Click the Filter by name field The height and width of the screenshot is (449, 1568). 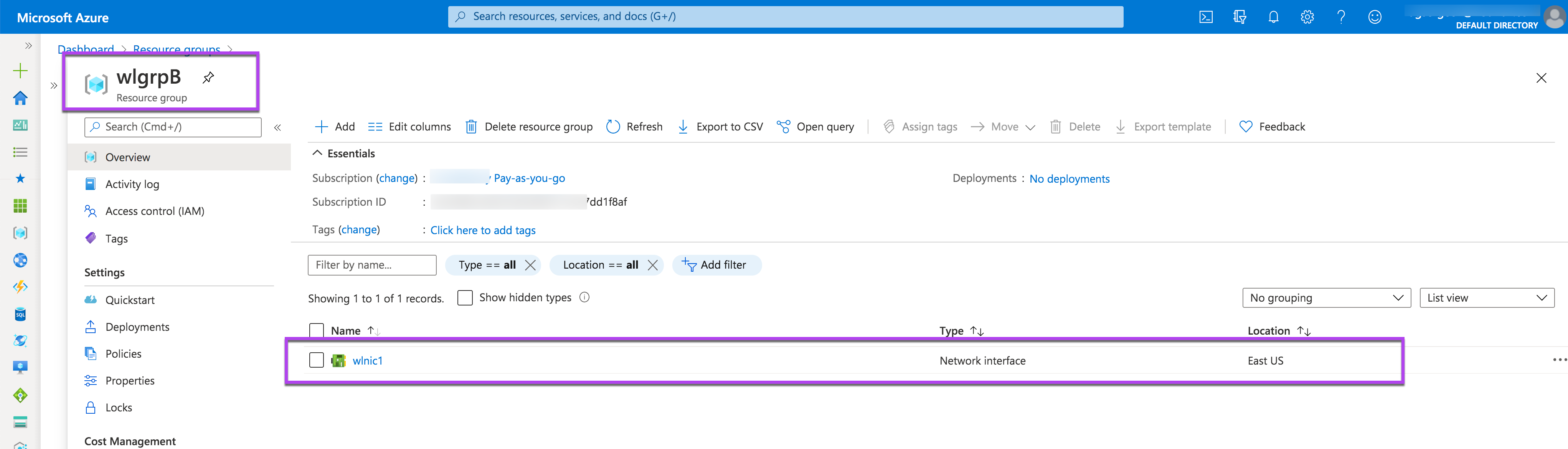[371, 265]
